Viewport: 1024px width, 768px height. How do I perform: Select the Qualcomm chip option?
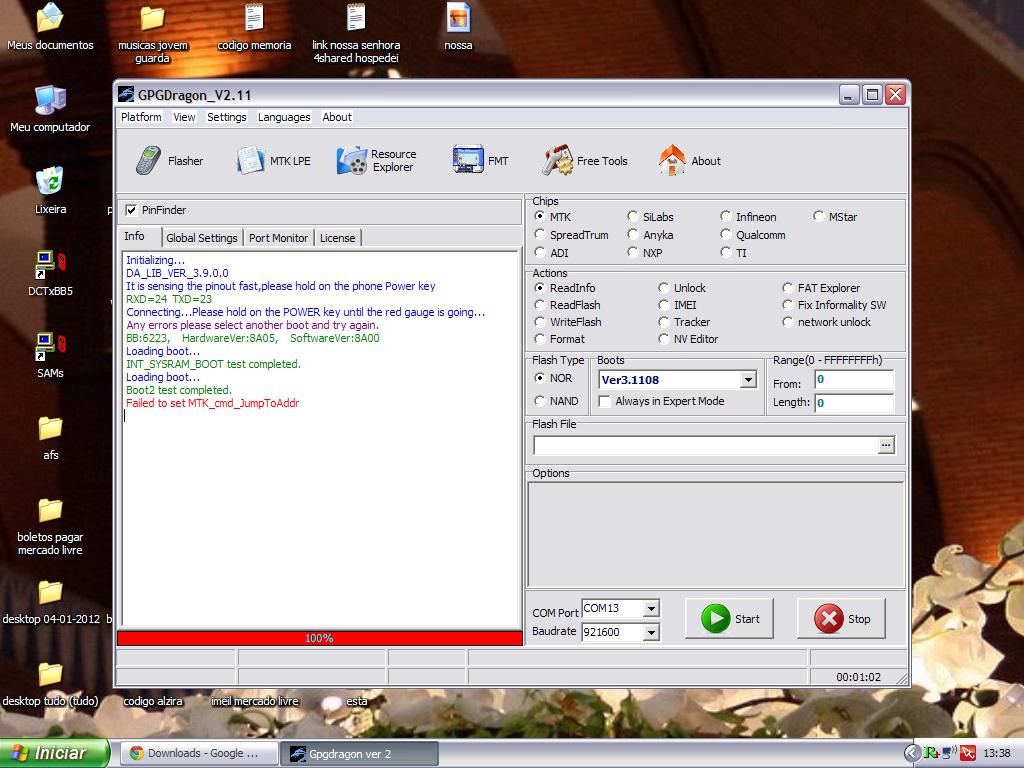click(726, 234)
